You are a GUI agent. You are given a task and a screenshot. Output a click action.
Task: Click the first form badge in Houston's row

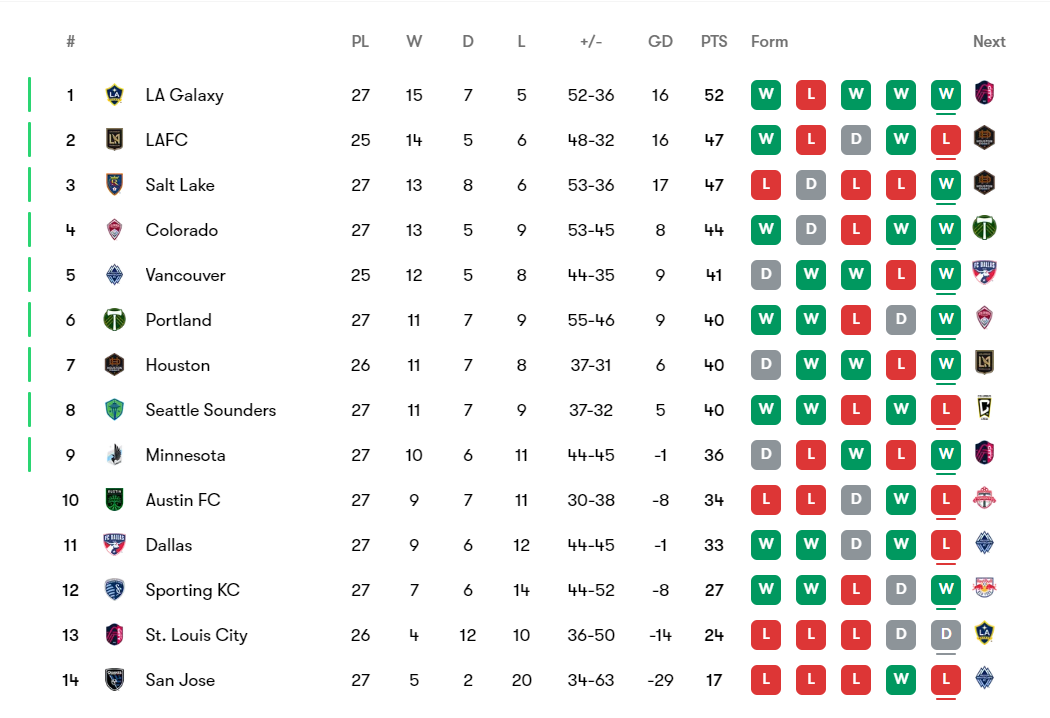click(766, 365)
